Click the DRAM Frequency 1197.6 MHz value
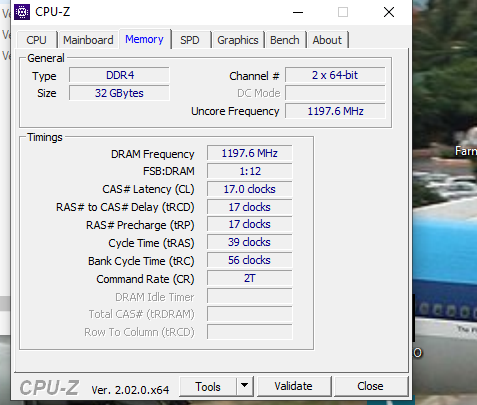477x405 pixels. click(250, 153)
